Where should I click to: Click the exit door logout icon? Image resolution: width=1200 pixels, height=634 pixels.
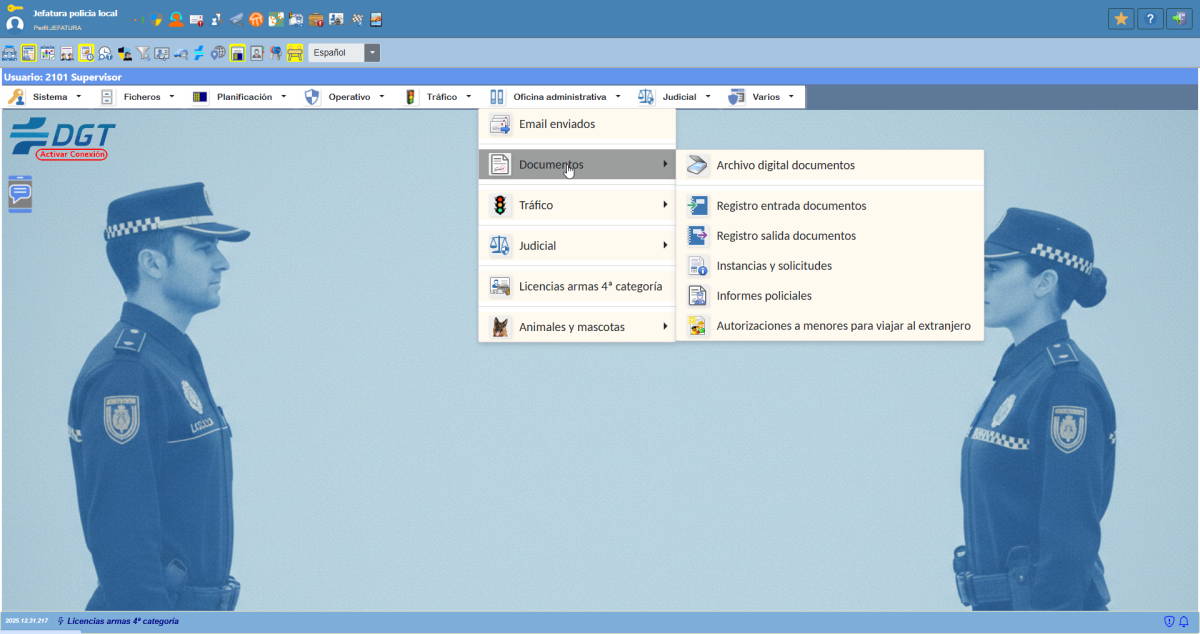(x=1179, y=19)
